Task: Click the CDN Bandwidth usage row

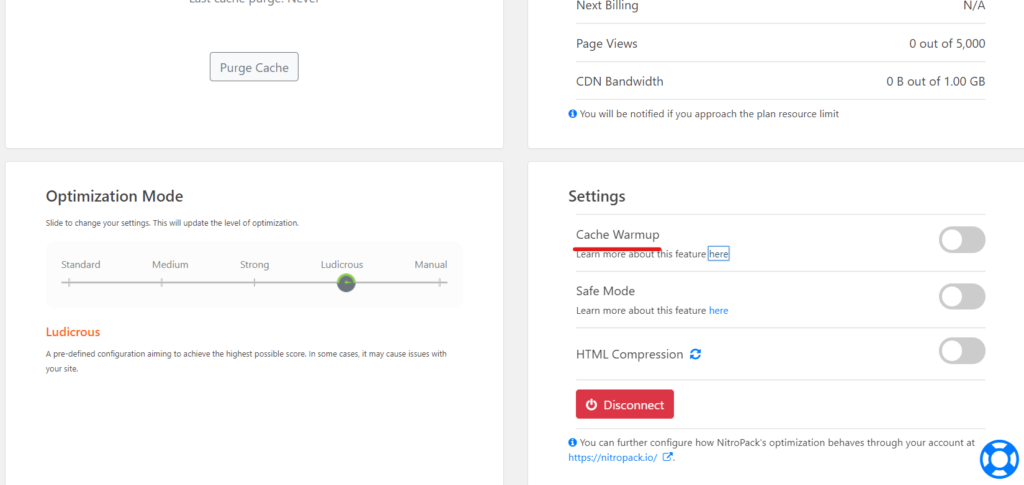Action: tap(780, 82)
